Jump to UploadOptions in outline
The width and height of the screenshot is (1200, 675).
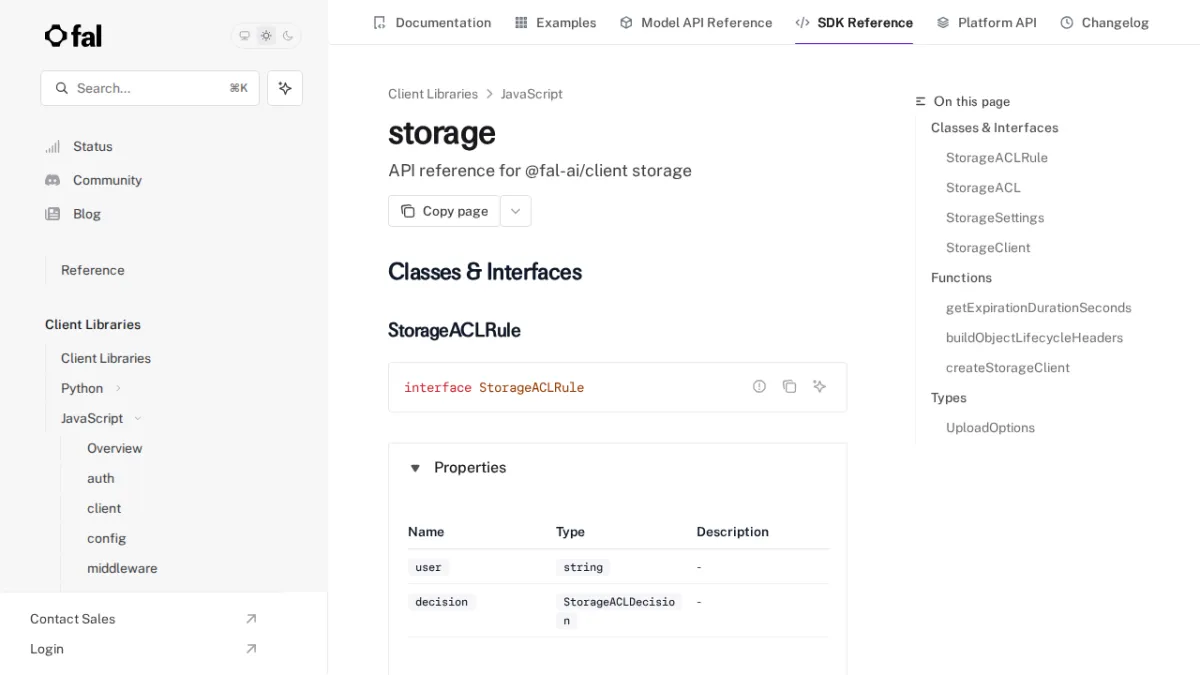(x=990, y=428)
